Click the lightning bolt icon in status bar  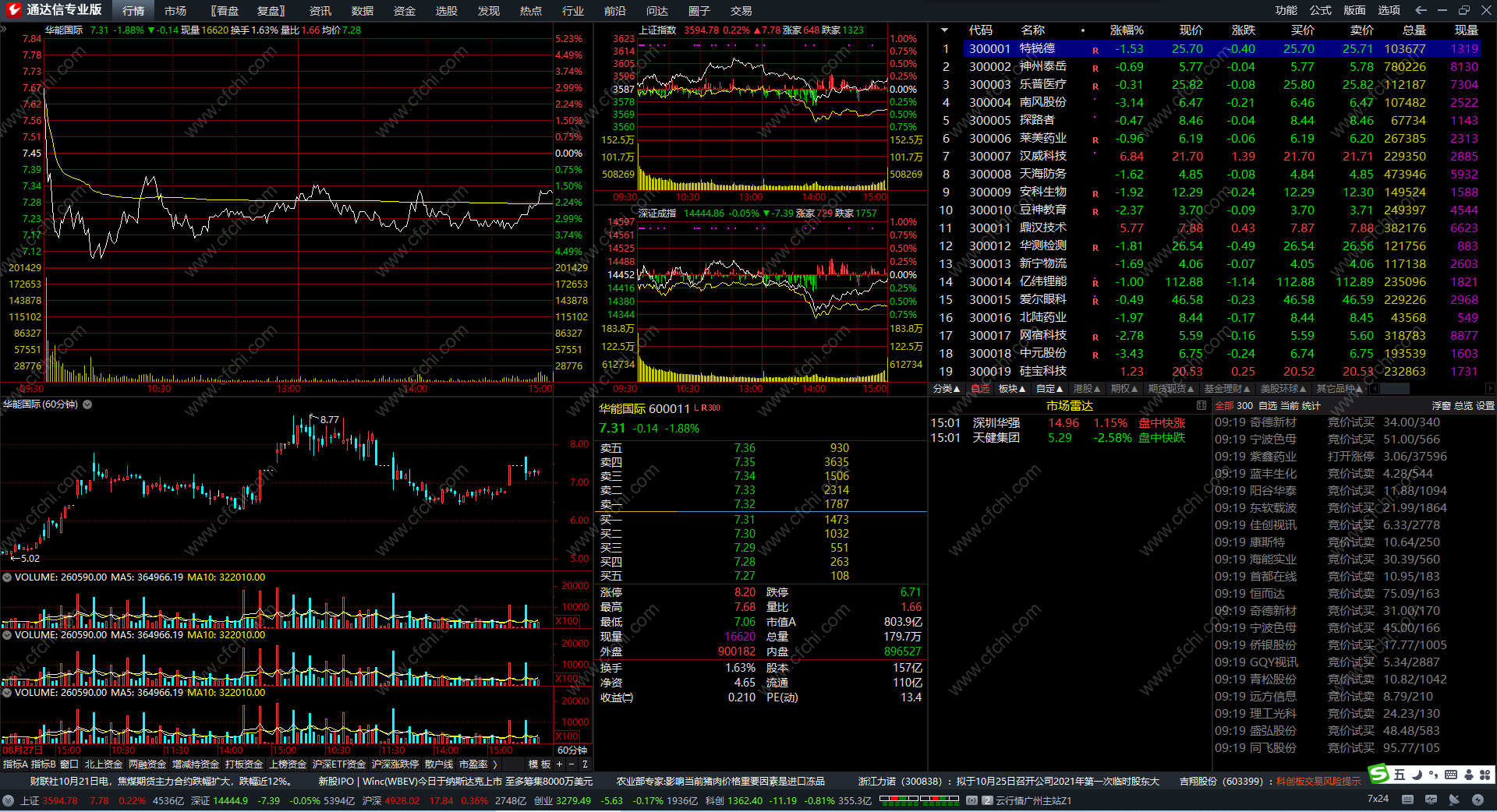point(1478,800)
